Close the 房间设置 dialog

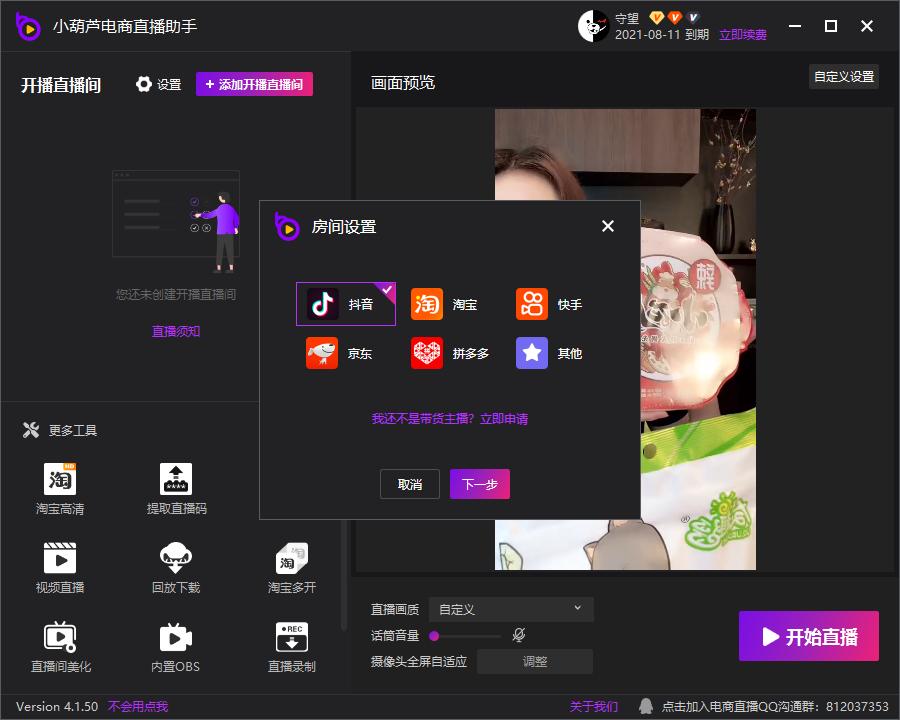pyautogui.click(x=608, y=226)
